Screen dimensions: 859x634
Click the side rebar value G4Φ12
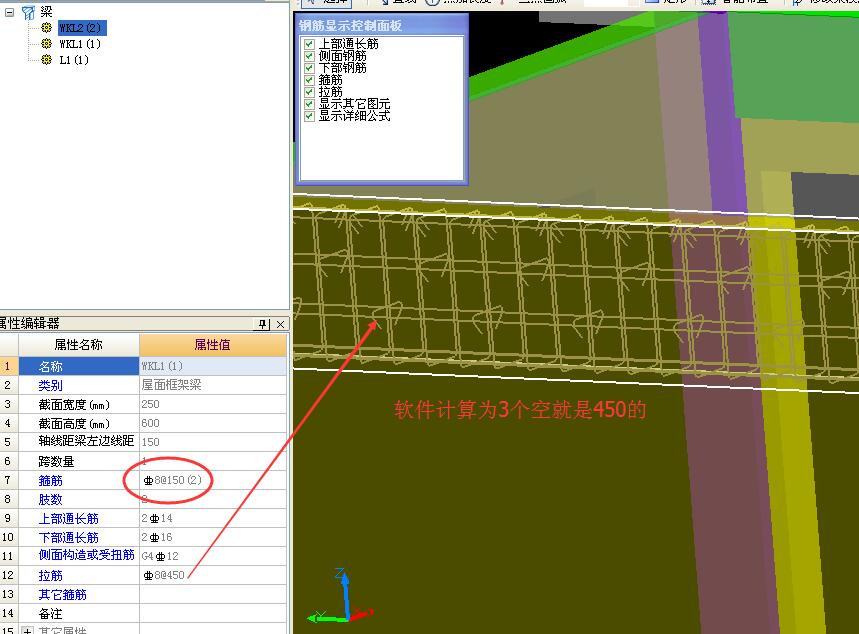click(x=213, y=556)
